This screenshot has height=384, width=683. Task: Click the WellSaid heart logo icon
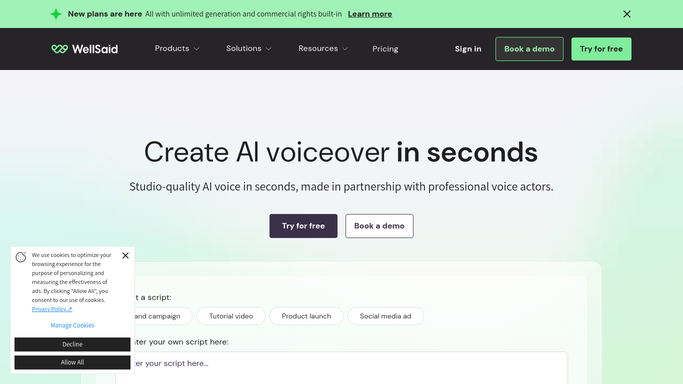[60, 49]
